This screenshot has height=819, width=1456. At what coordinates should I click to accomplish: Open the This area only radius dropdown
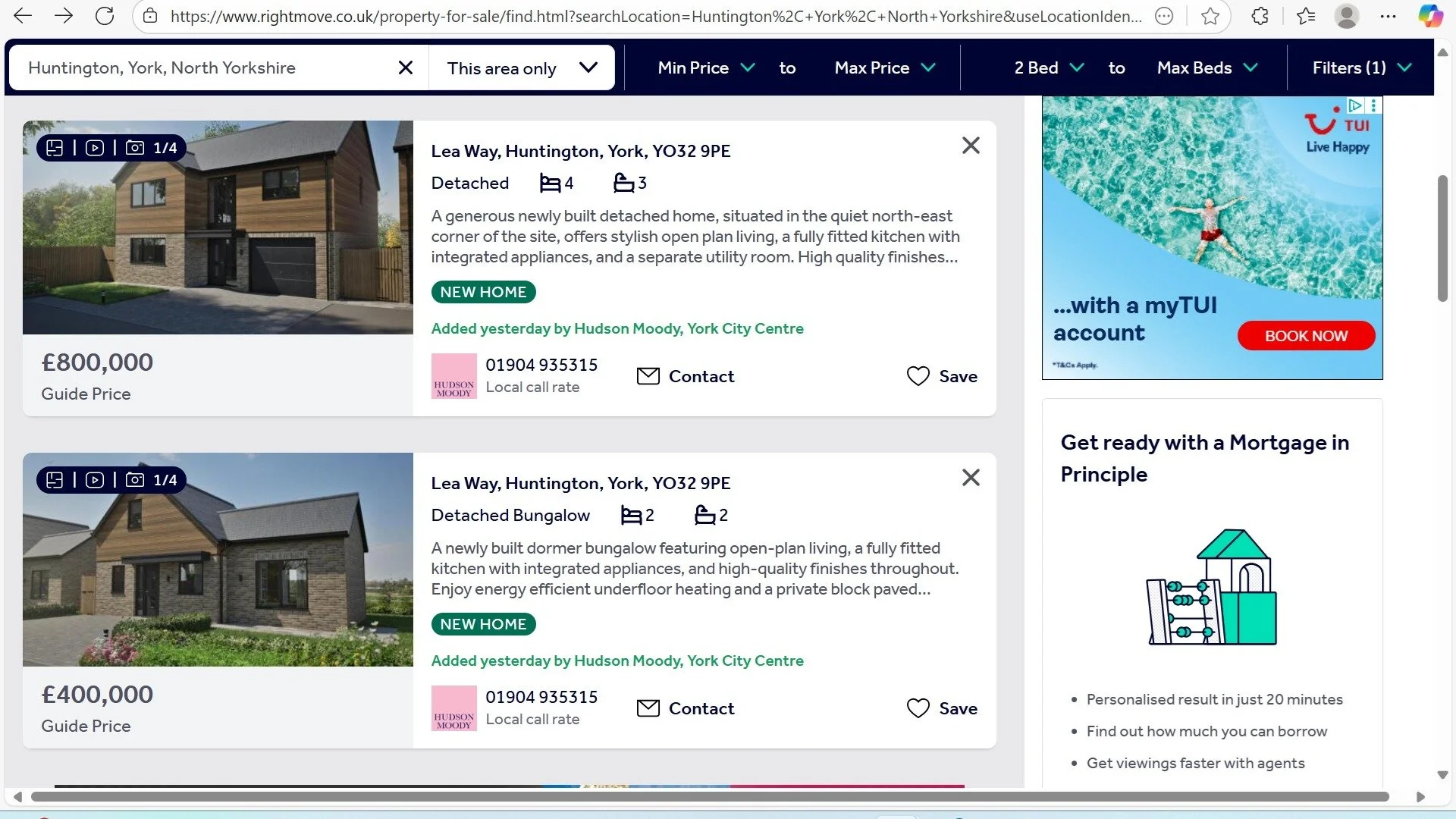522,68
